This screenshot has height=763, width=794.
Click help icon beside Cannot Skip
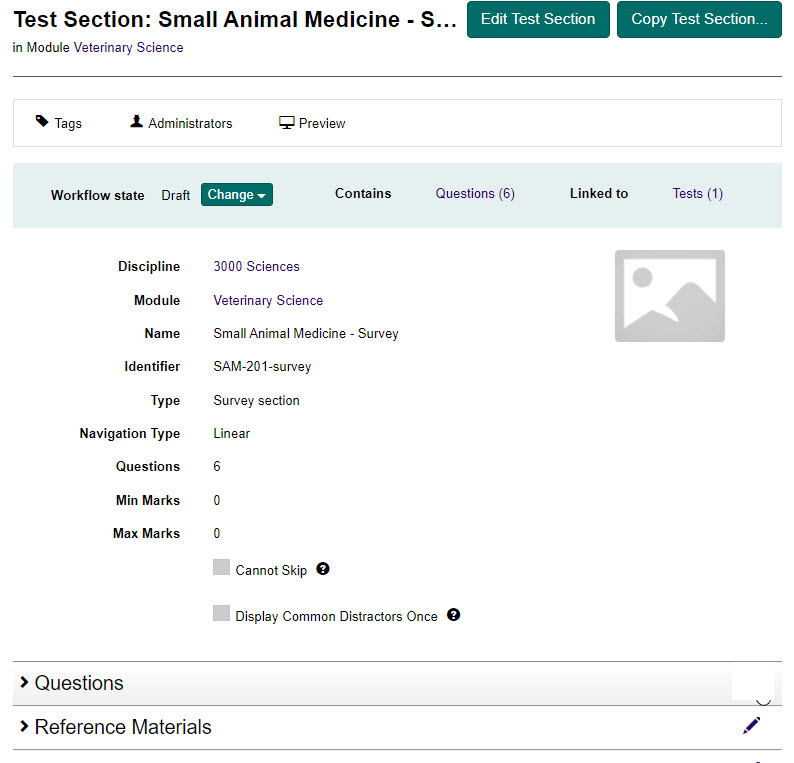click(x=323, y=569)
